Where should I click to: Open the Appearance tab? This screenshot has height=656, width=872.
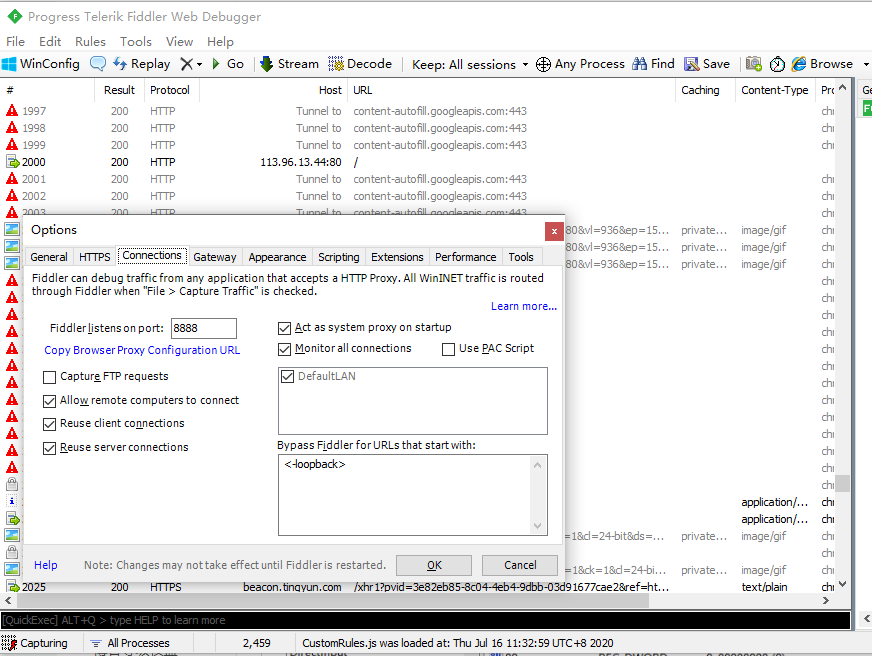277,257
